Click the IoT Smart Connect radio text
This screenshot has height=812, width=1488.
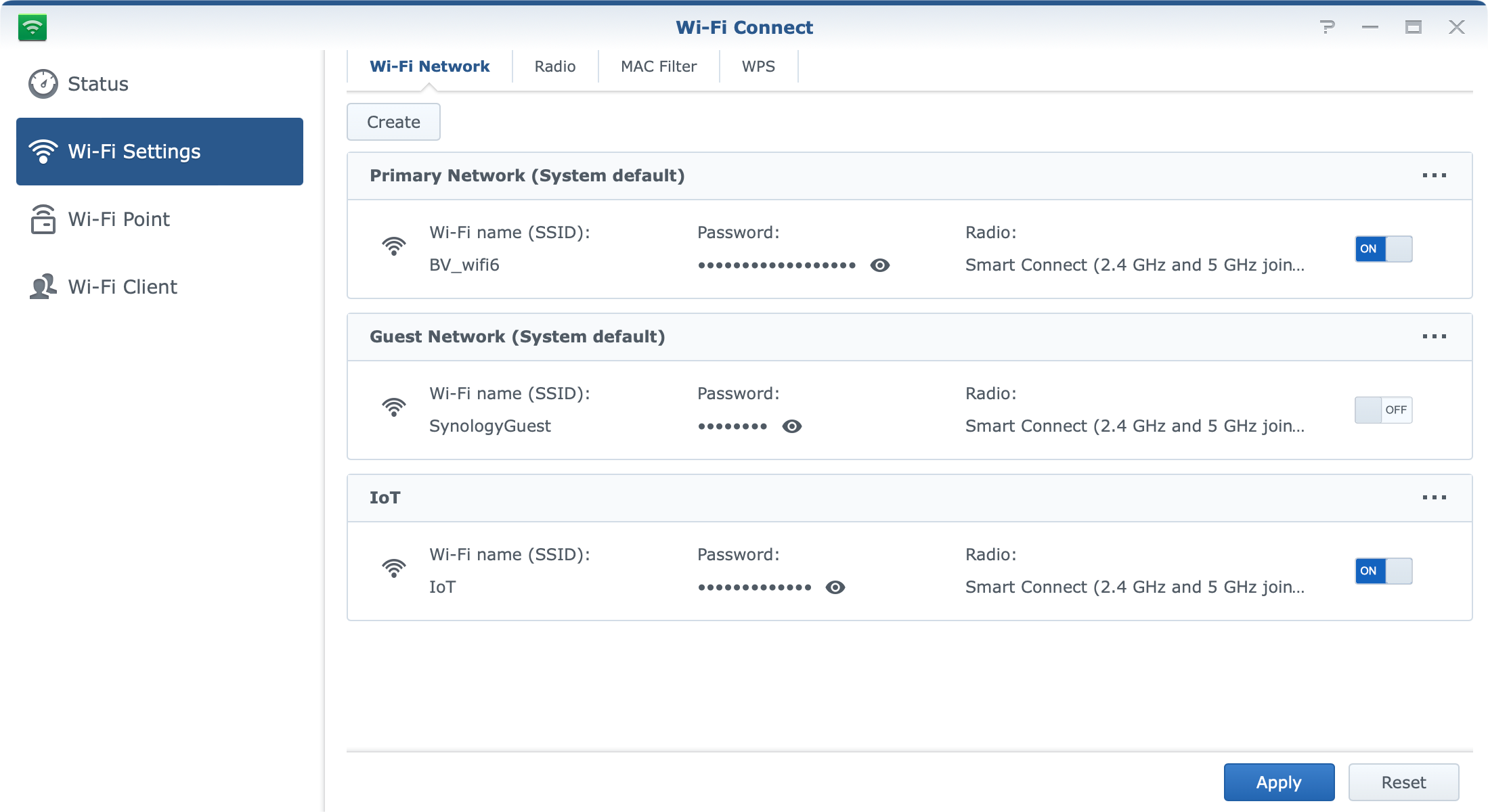1135,587
